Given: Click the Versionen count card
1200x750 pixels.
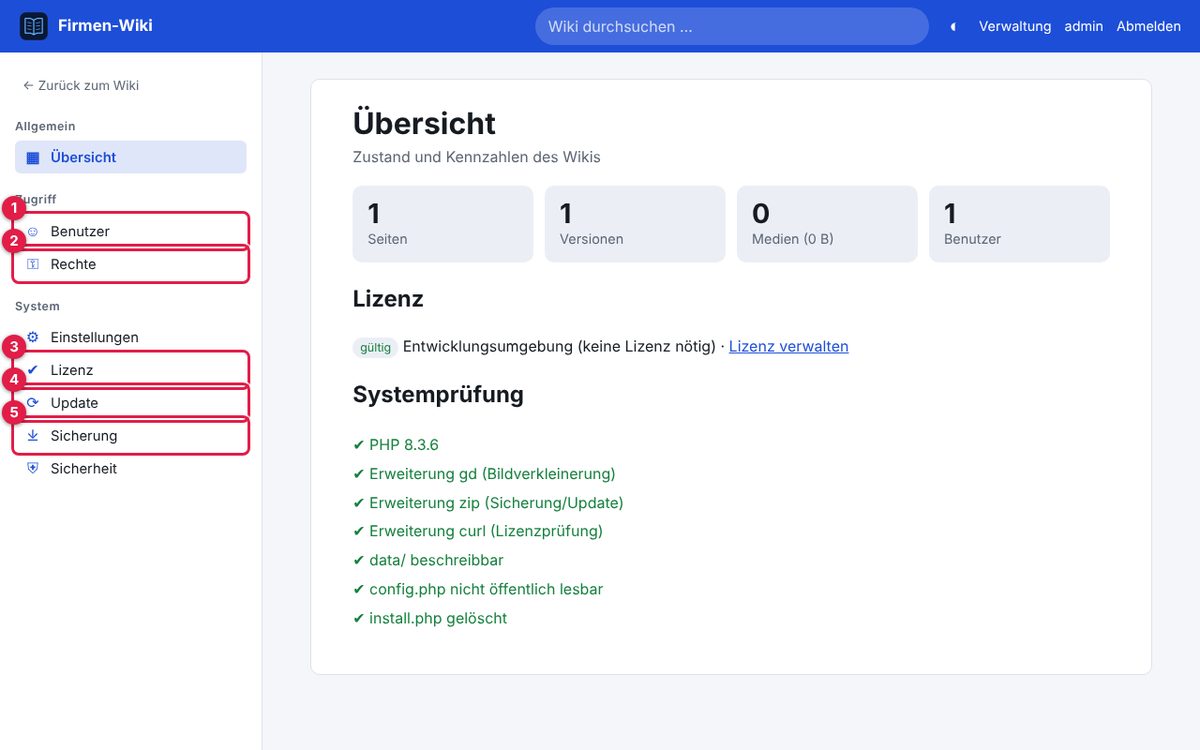Looking at the screenshot, I should pos(635,224).
